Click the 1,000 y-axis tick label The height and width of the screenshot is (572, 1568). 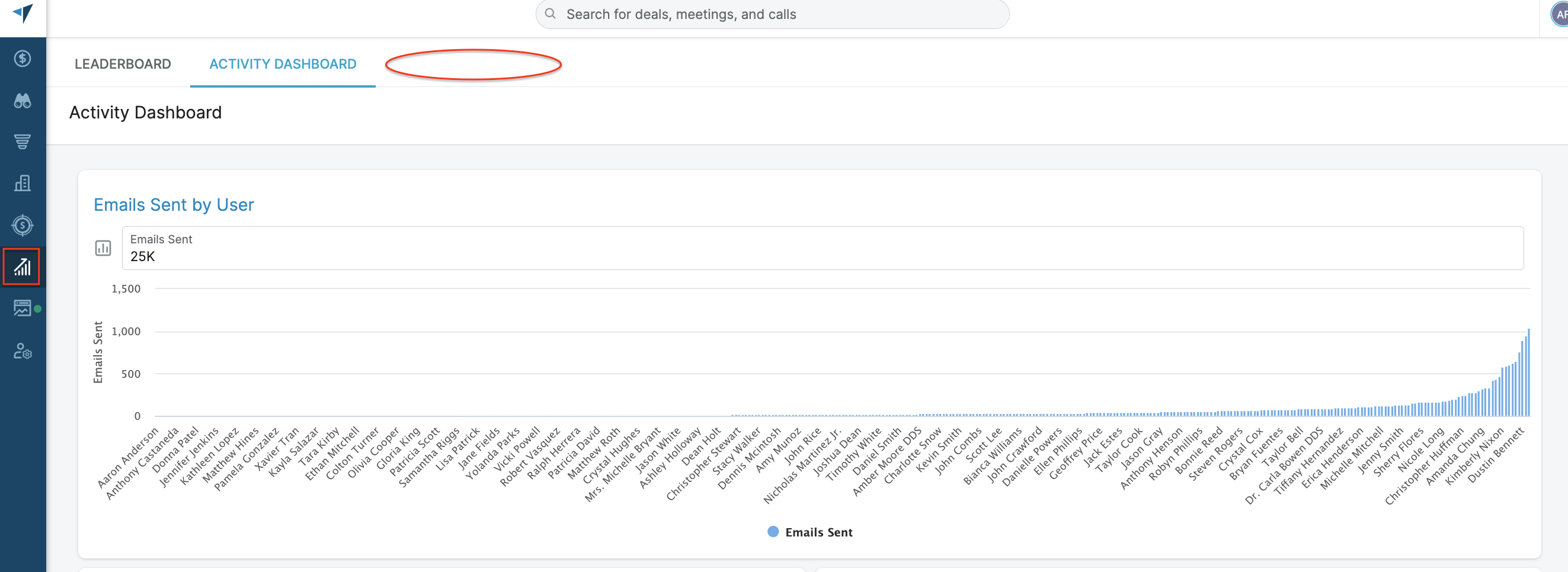tap(126, 332)
